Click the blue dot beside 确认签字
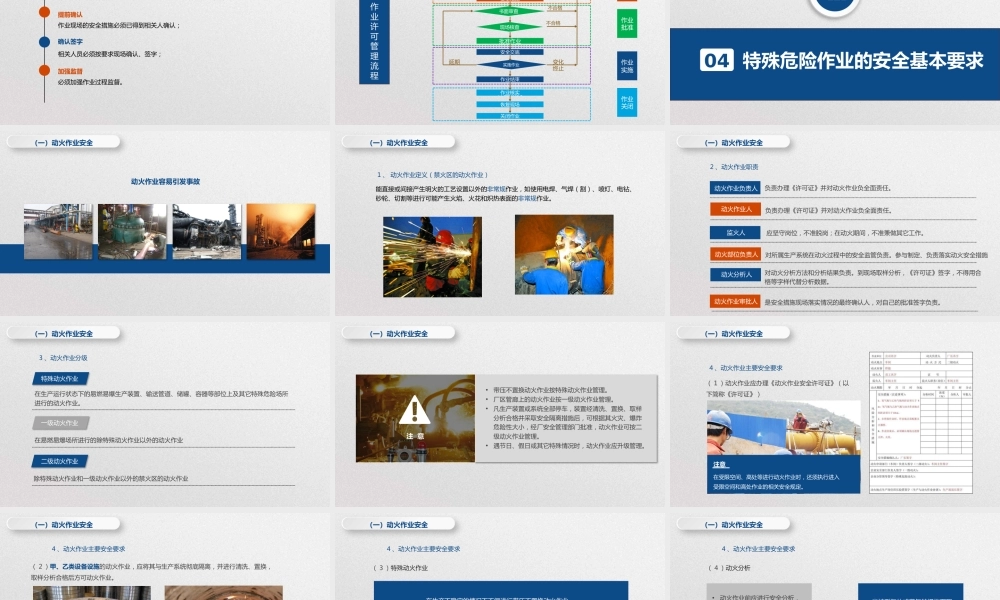1000x600 pixels. (44, 41)
